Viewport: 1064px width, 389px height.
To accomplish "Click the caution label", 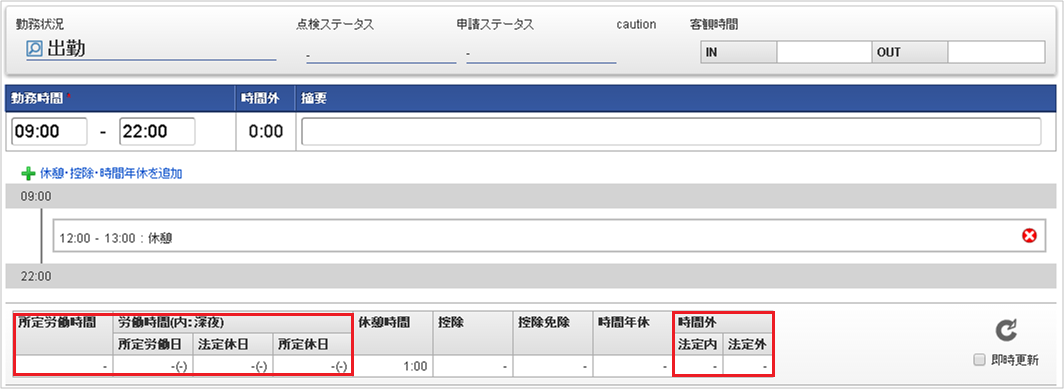I will [636, 24].
